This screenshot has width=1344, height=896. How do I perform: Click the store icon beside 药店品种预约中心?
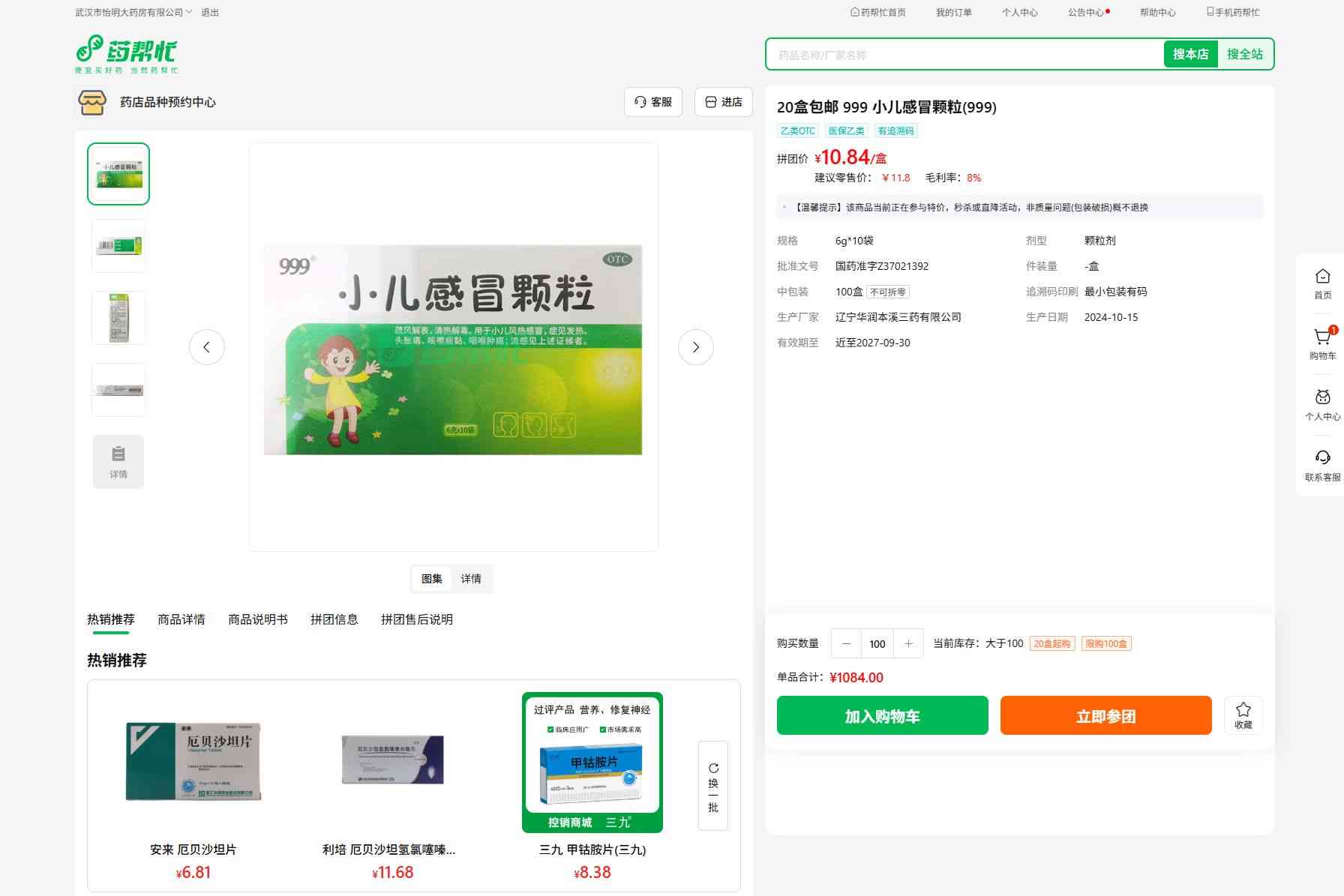pyautogui.click(x=92, y=102)
